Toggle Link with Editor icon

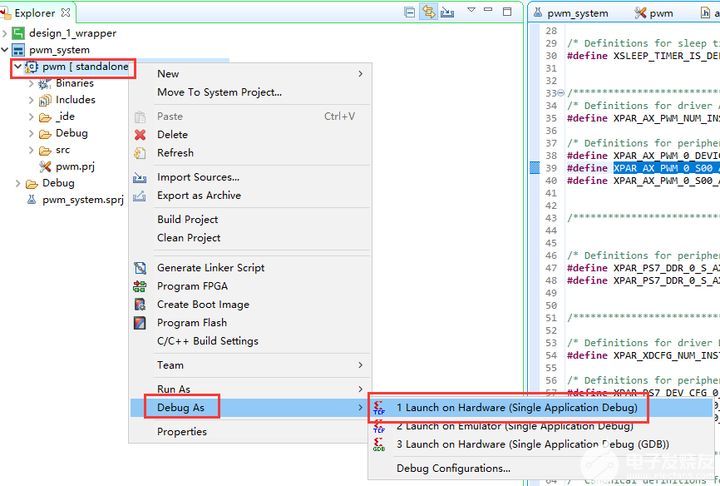click(x=428, y=12)
